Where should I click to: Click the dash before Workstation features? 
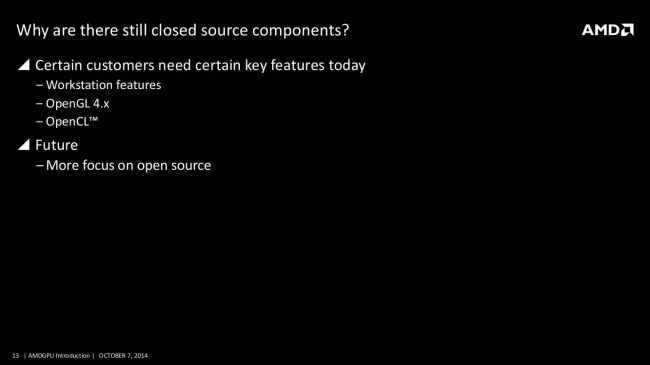(x=39, y=85)
